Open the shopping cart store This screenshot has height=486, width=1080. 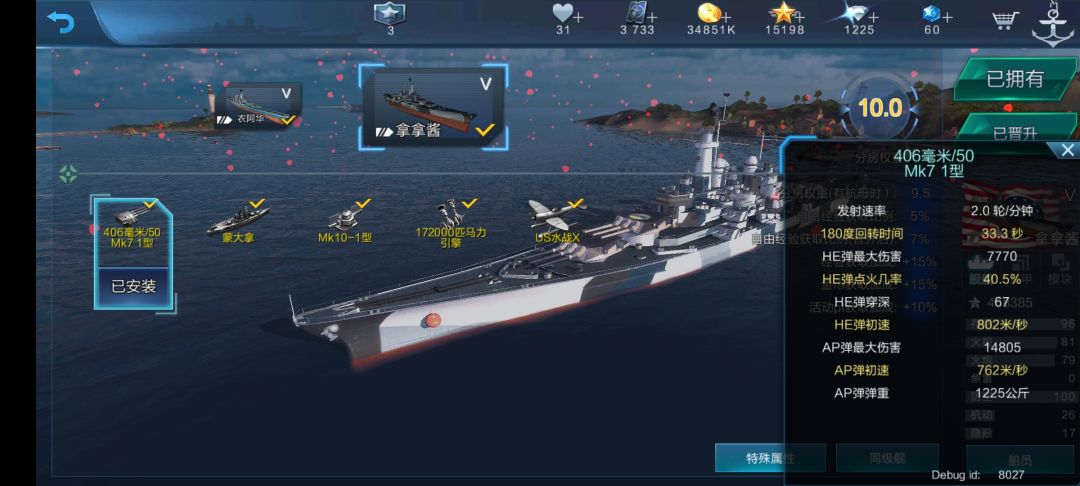[1006, 20]
